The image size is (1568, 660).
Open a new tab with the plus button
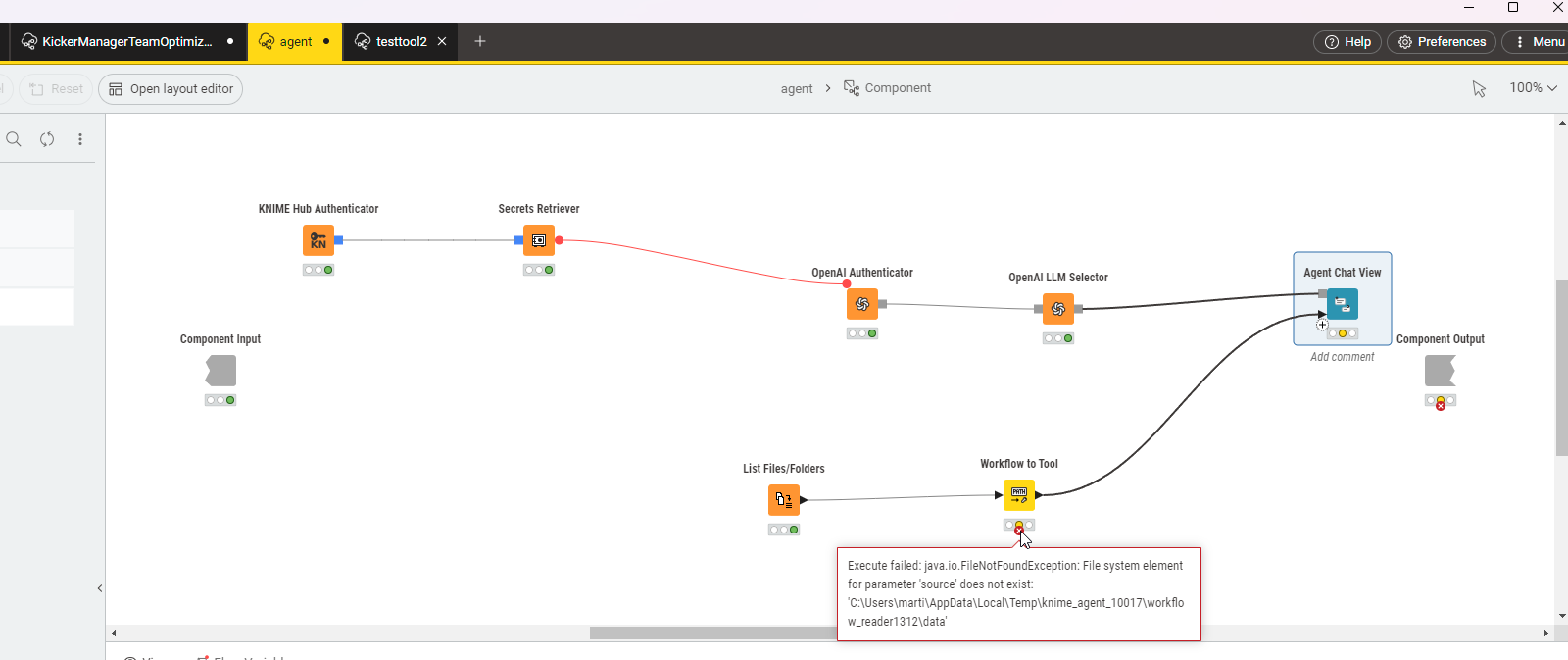(x=480, y=42)
